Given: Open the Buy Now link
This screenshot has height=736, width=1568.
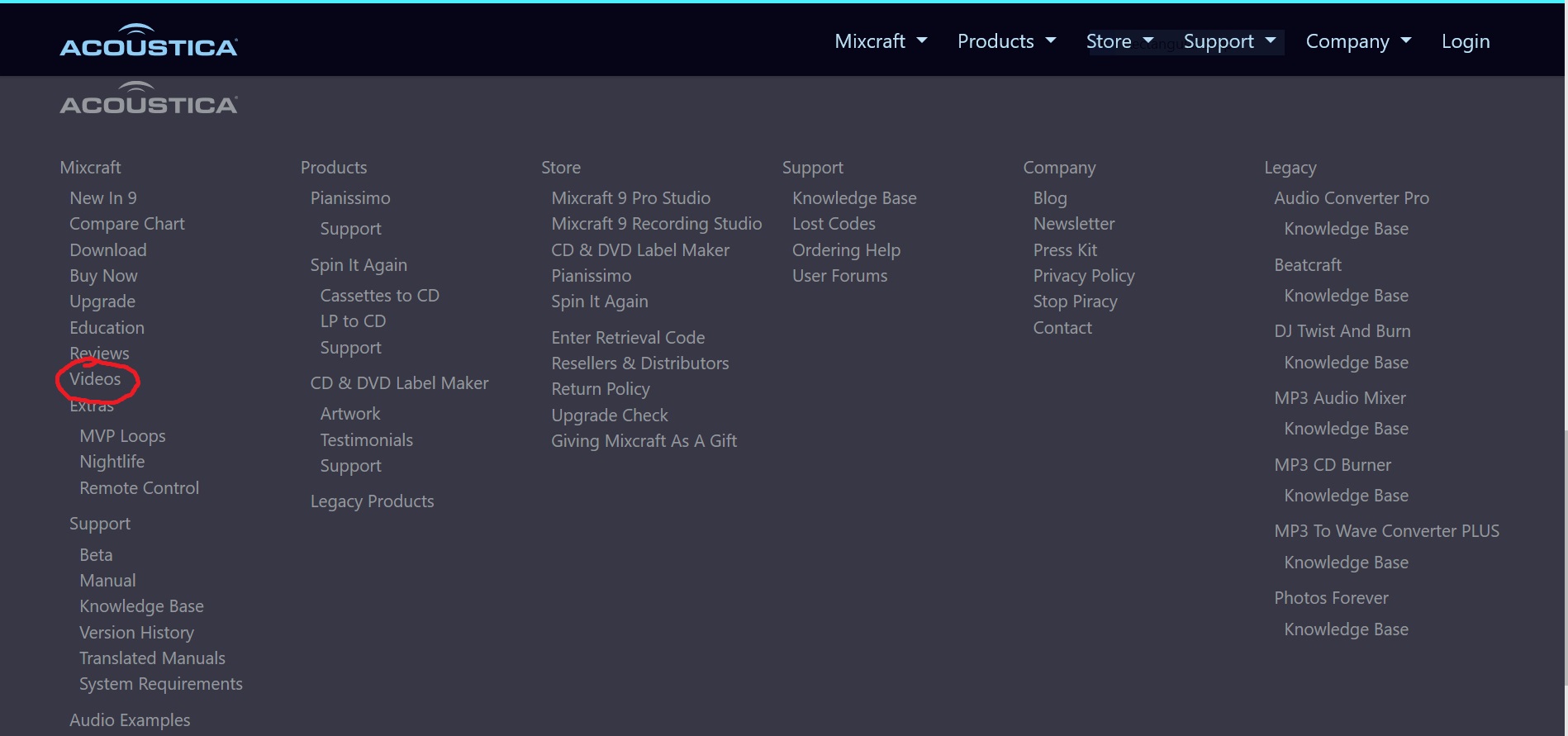Looking at the screenshot, I should coord(103,276).
